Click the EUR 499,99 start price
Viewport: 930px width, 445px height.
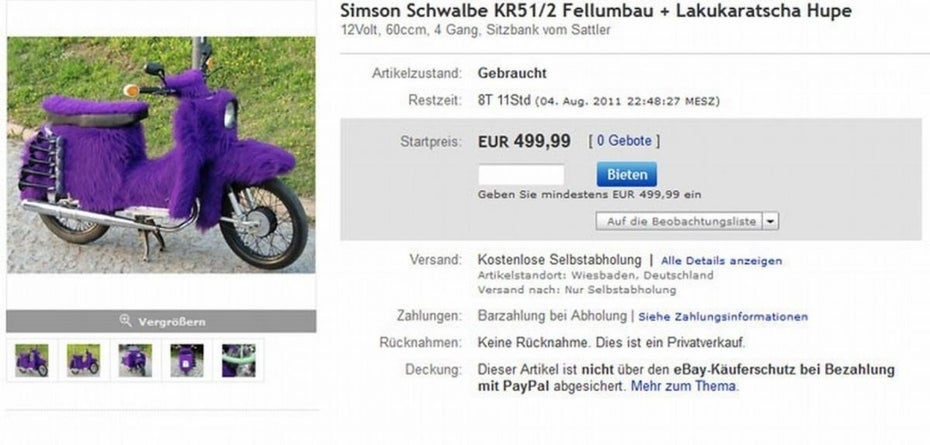click(x=524, y=141)
